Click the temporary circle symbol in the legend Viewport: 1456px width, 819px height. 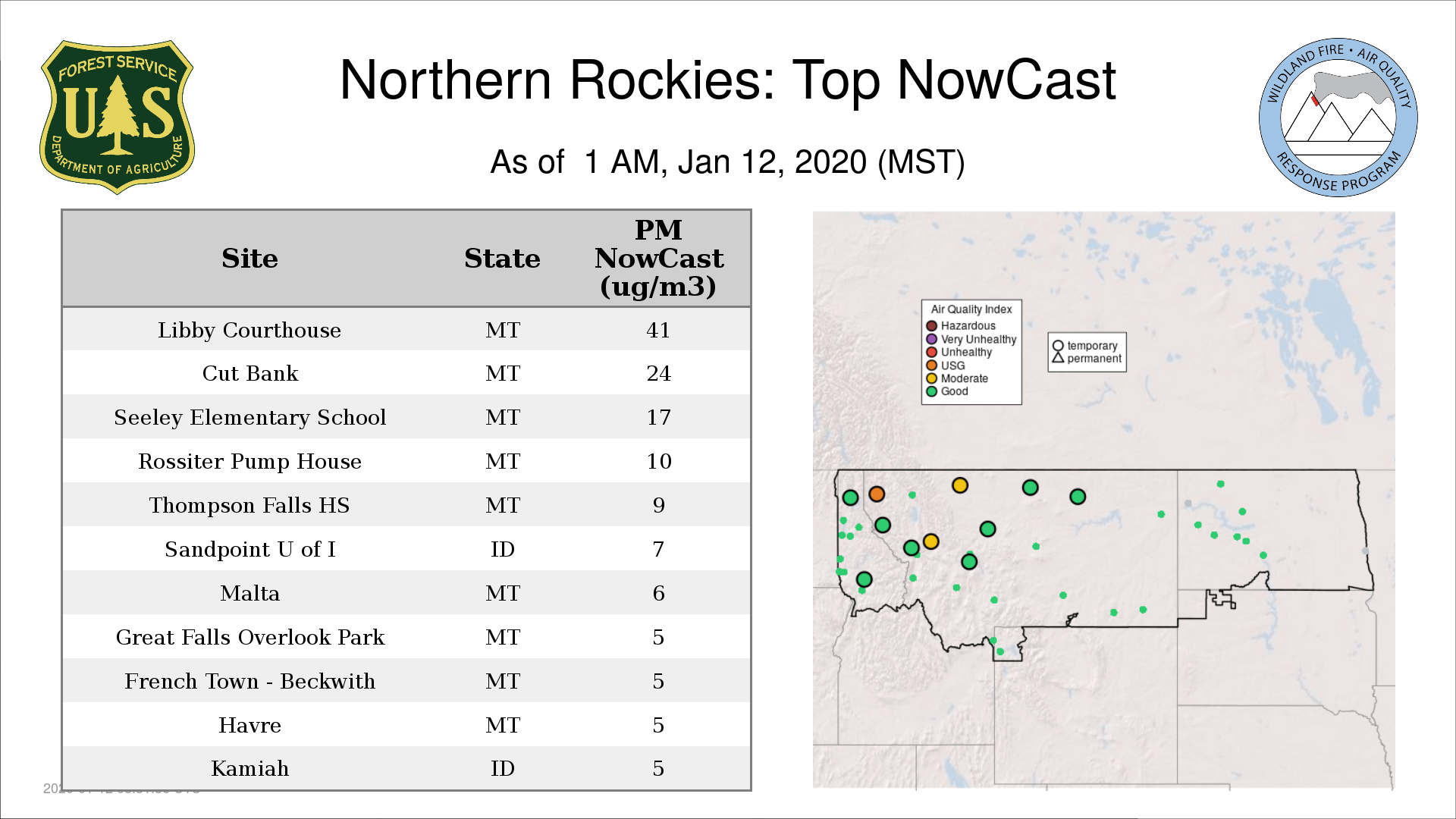[x=1058, y=346]
